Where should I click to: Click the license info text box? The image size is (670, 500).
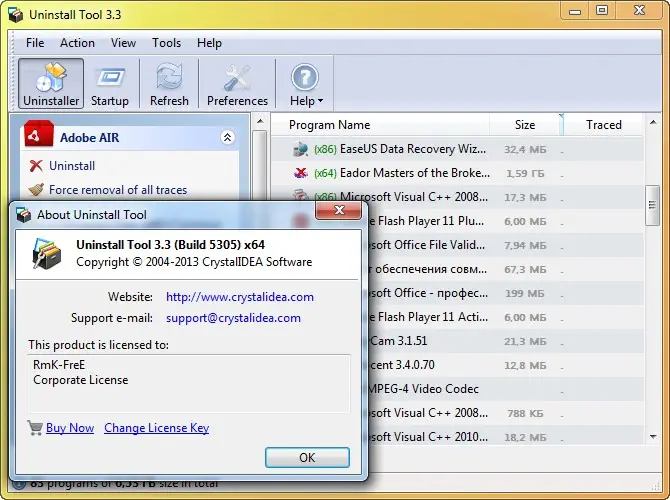pos(188,383)
